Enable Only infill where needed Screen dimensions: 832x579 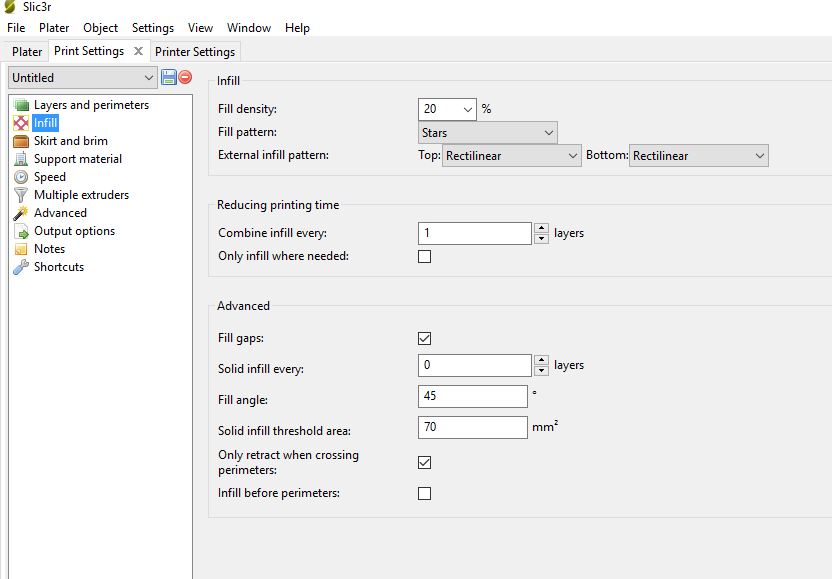pyautogui.click(x=424, y=256)
